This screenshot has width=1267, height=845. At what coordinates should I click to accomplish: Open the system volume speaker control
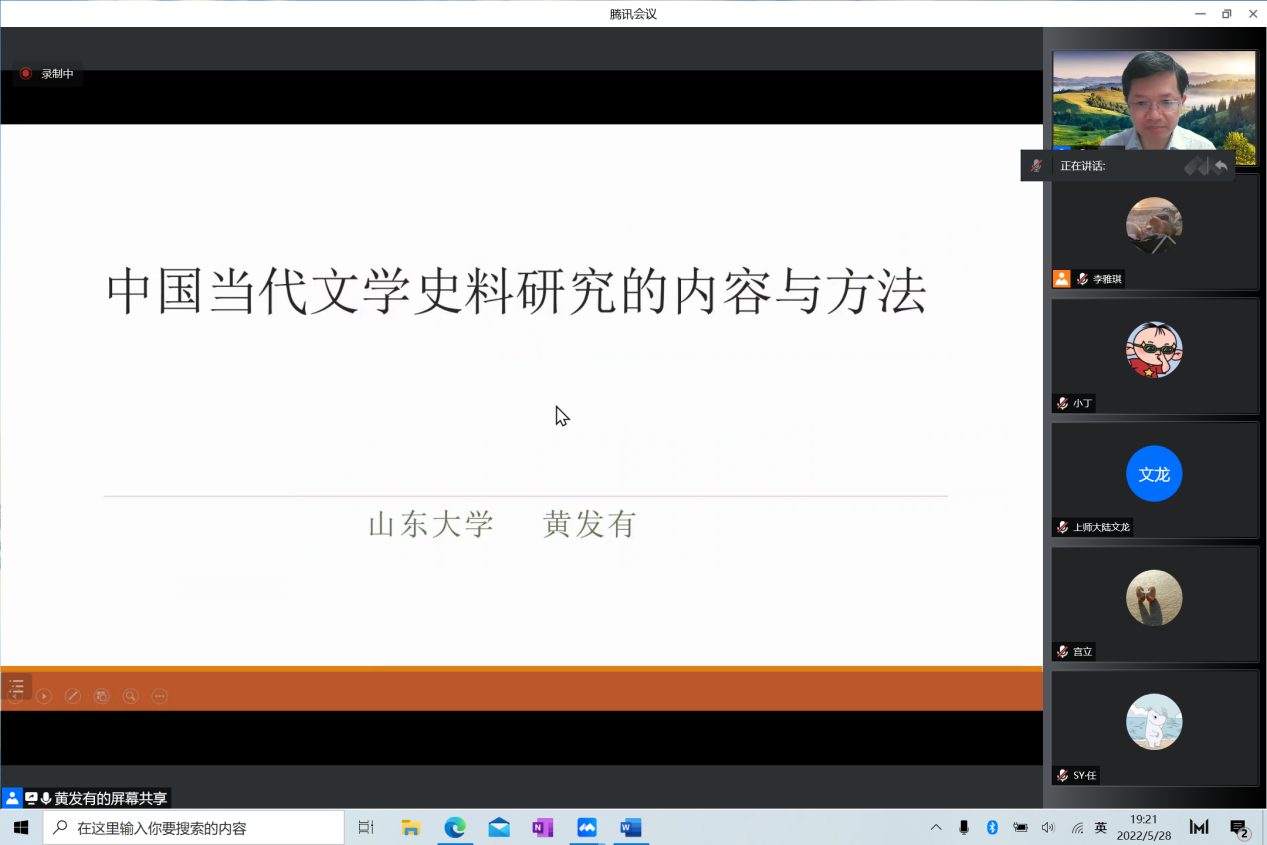[x=1048, y=828]
